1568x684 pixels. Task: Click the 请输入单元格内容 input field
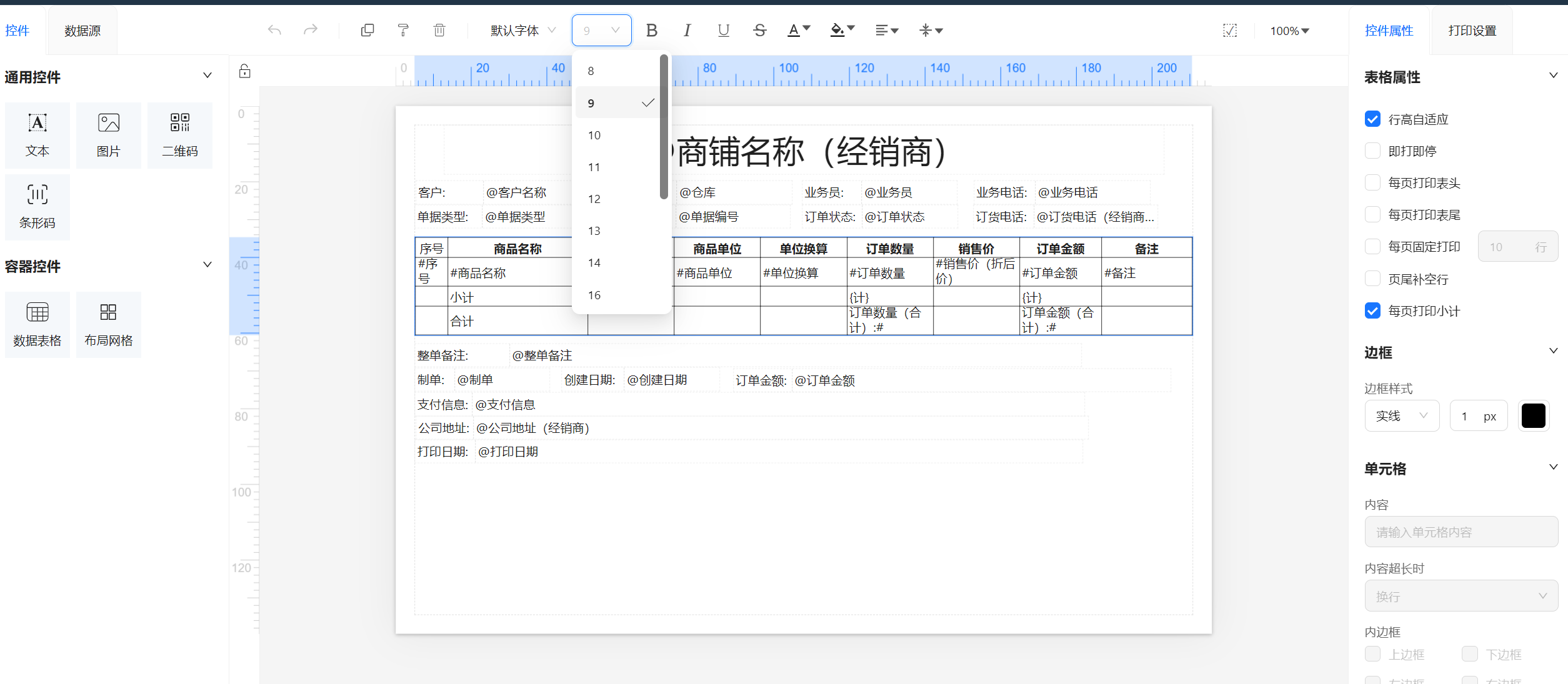point(1461,532)
